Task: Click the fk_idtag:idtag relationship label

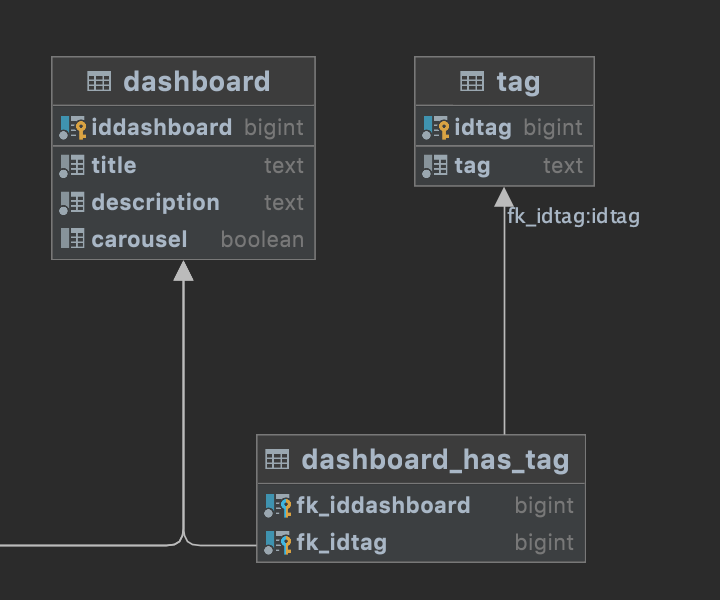Action: (574, 217)
